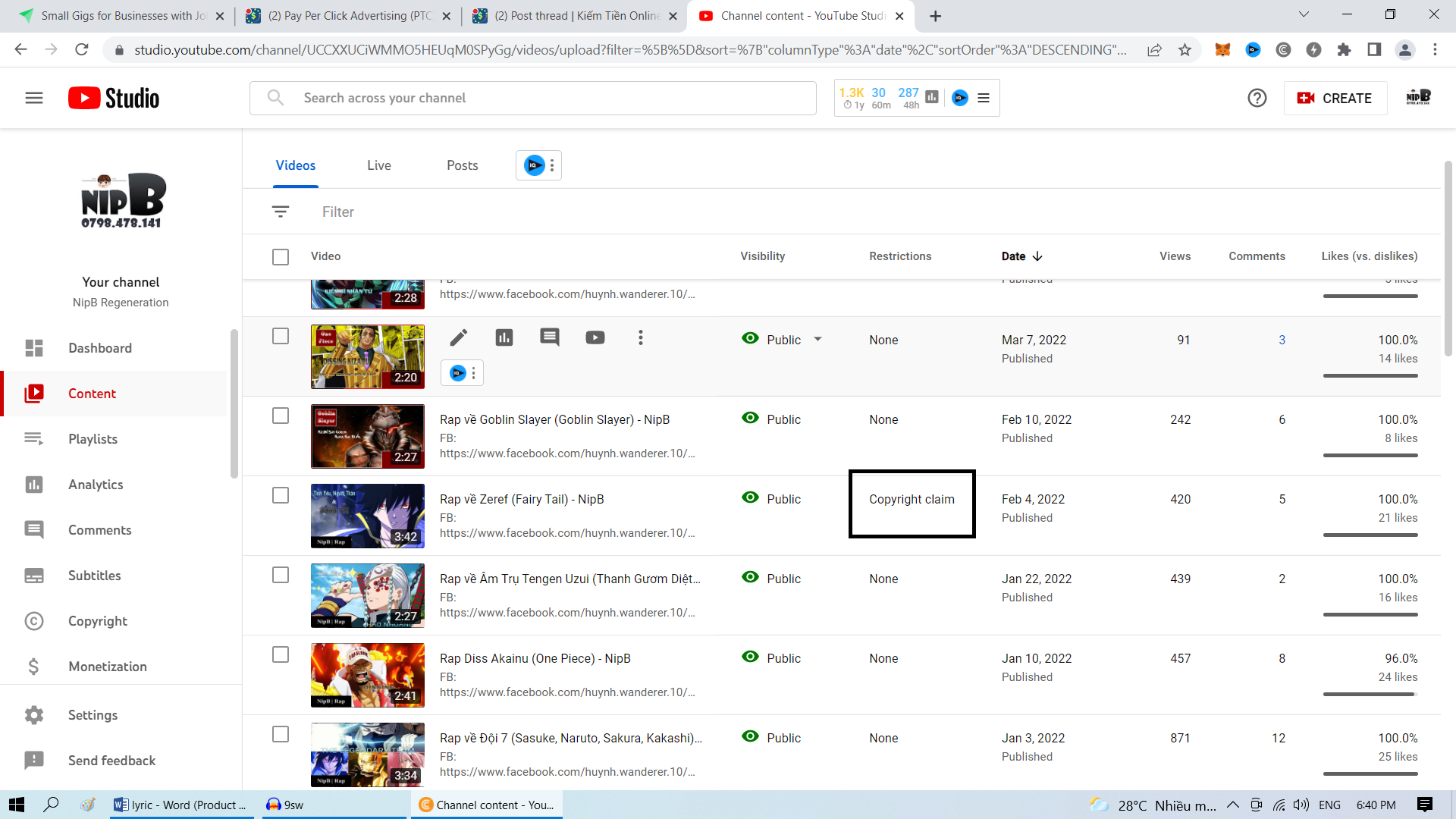Go back to previous page
The width and height of the screenshot is (1456, 819).
coord(20,50)
